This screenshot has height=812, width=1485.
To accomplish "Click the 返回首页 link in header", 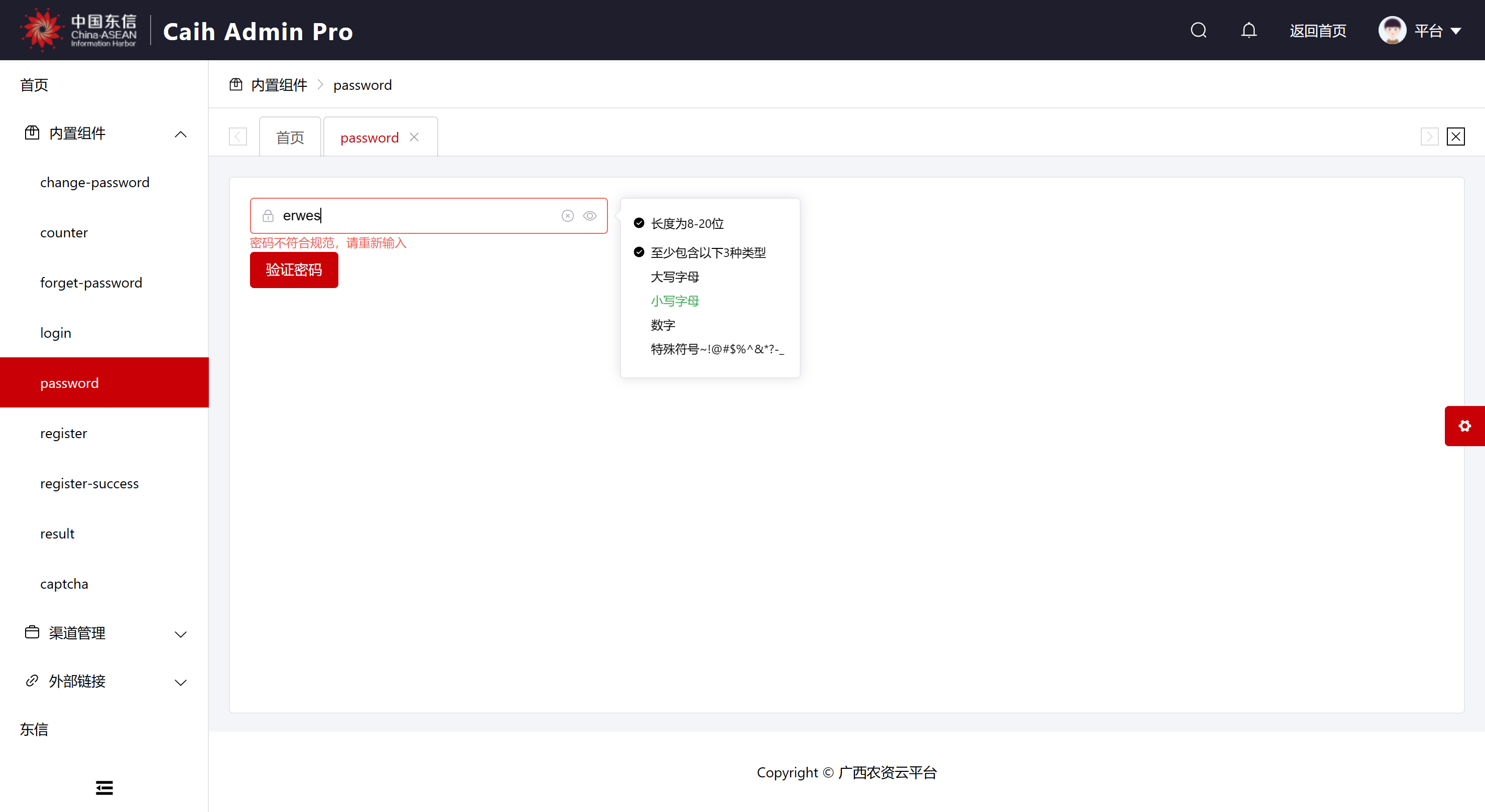I will [x=1318, y=31].
